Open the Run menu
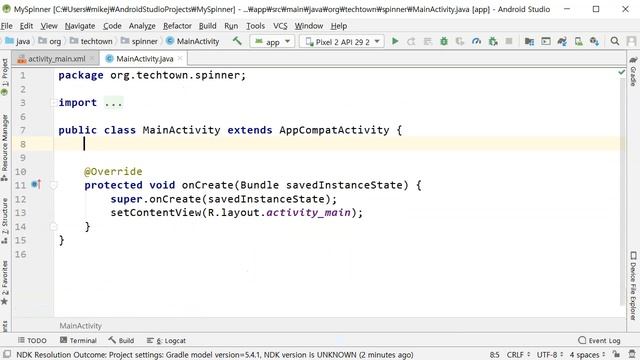This screenshot has height=360, width=640. coord(231,26)
